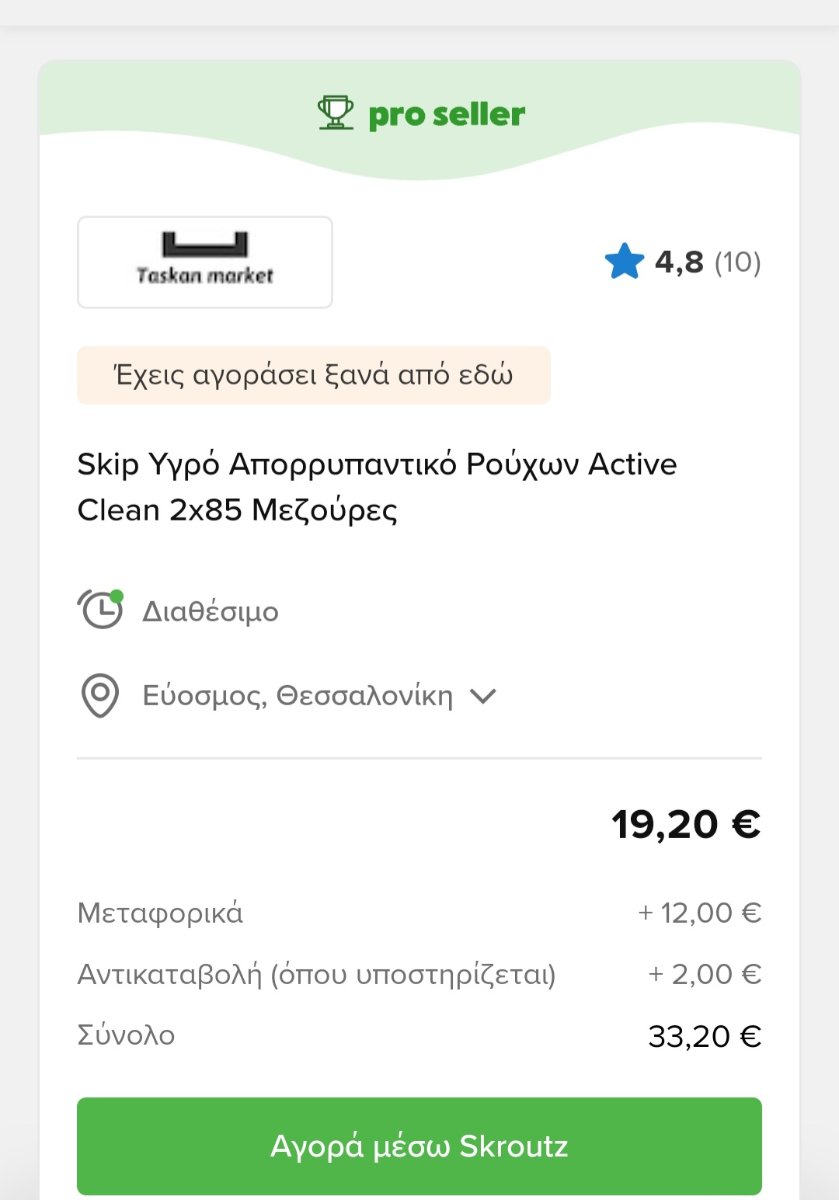839x1200 pixels.
Task: Open the Skip Υγρό Απορρυπαντικό product title
Action: coord(377,488)
